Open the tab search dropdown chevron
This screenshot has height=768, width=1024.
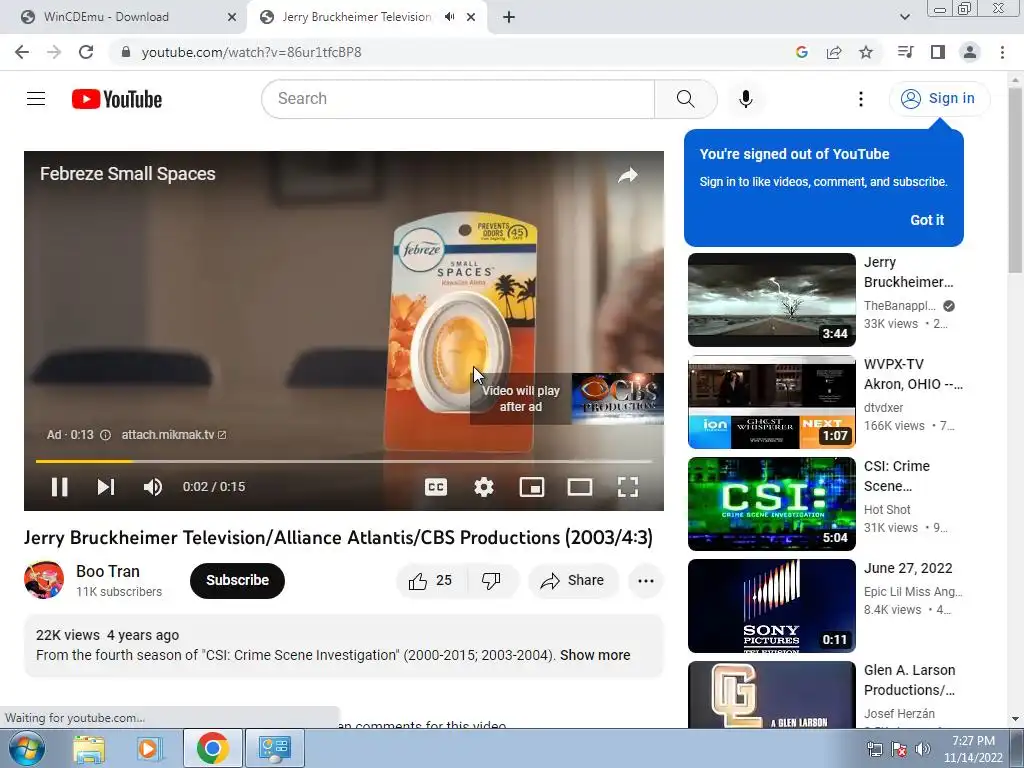coord(904,17)
